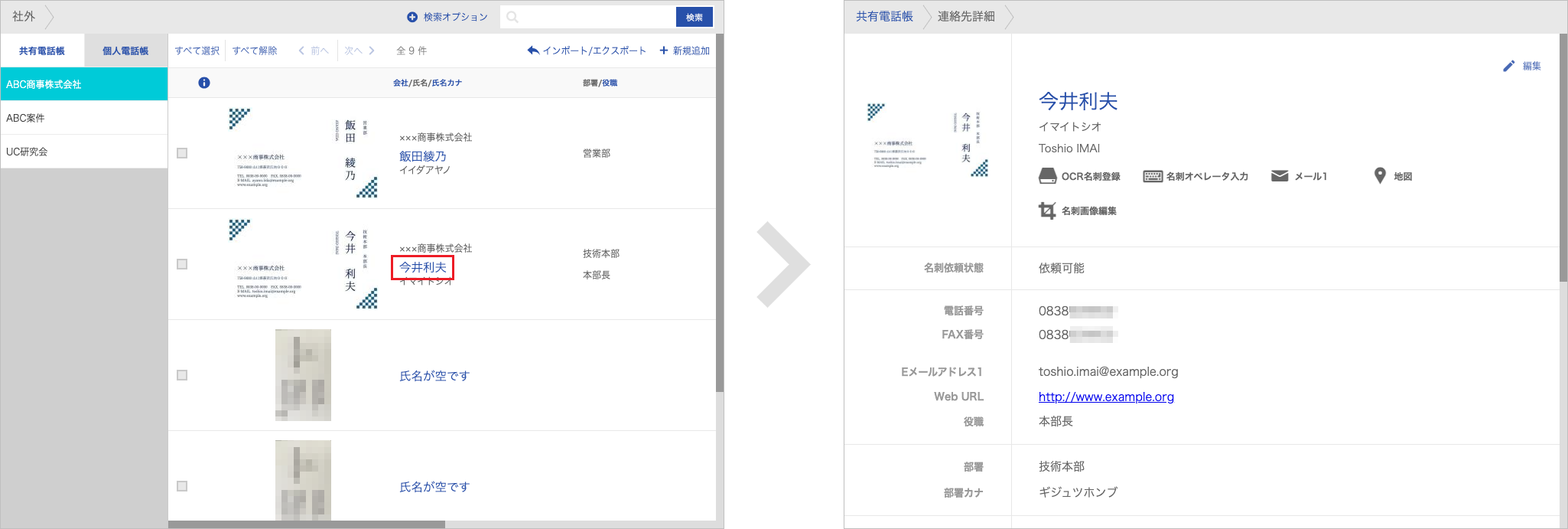Click すべて選択

coord(197,51)
